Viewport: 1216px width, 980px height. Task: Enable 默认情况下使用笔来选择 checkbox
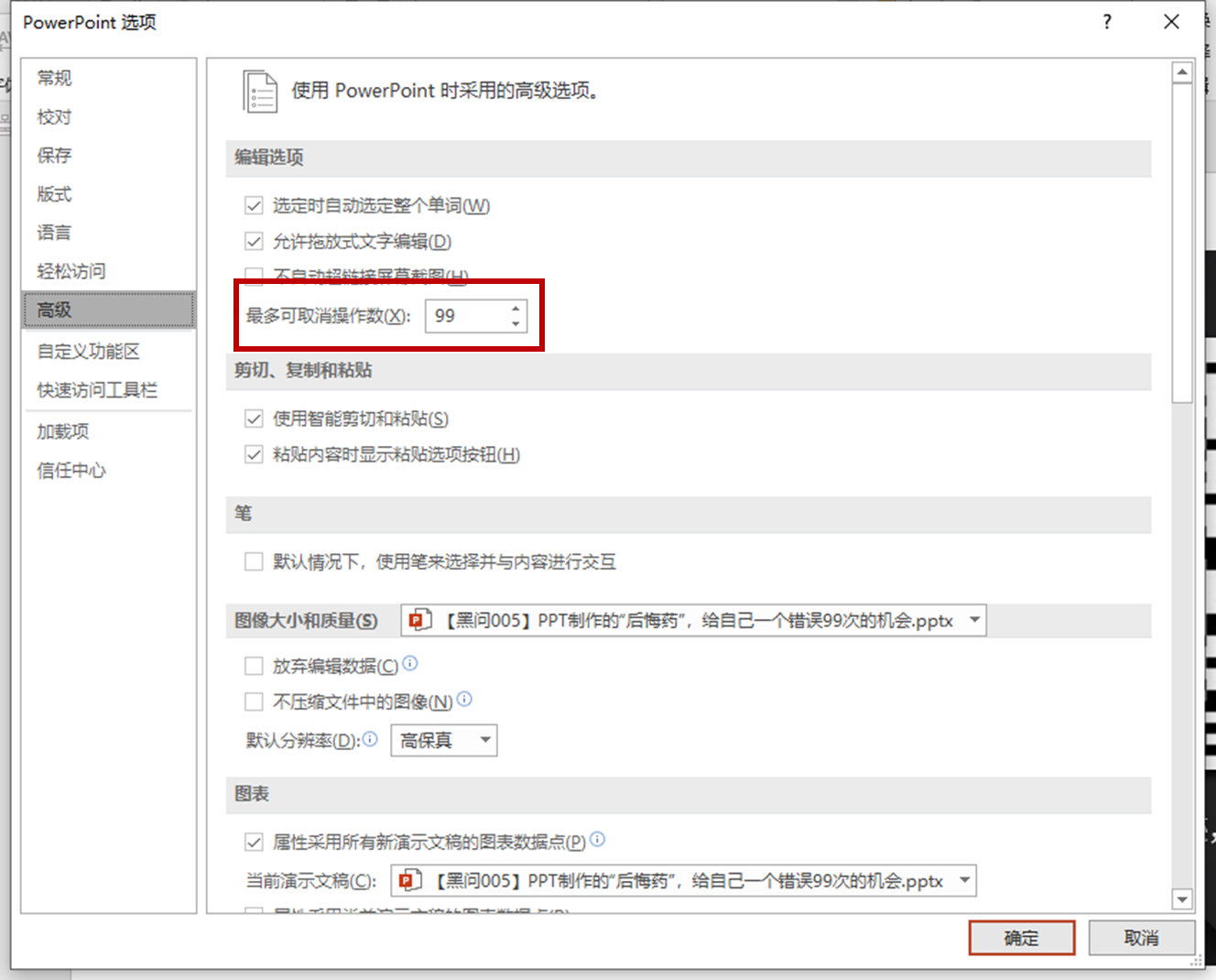pyautogui.click(x=254, y=561)
